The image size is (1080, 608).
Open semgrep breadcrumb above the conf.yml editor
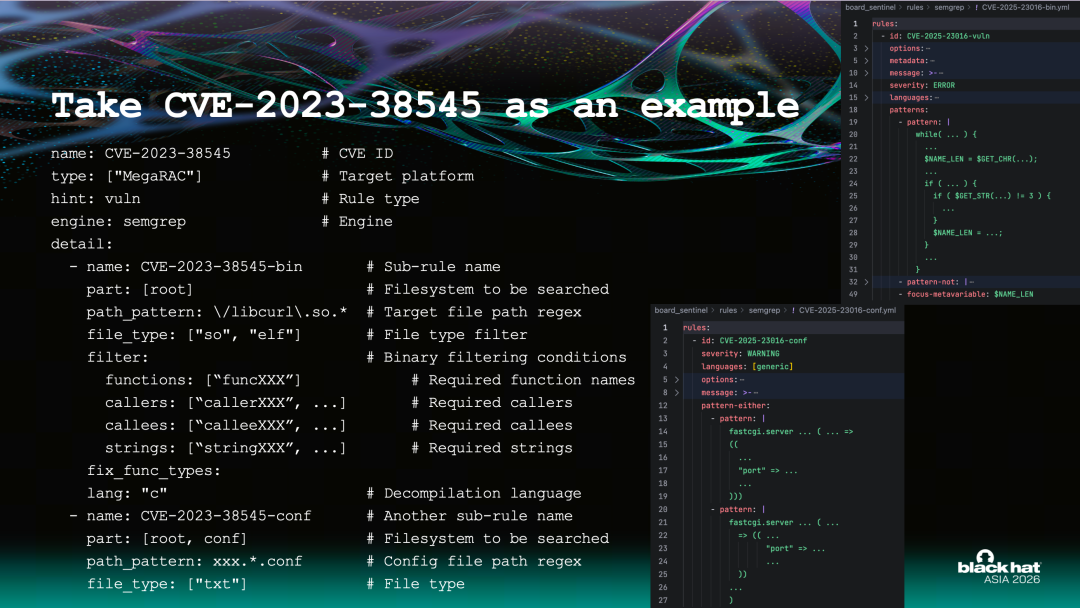(x=764, y=311)
